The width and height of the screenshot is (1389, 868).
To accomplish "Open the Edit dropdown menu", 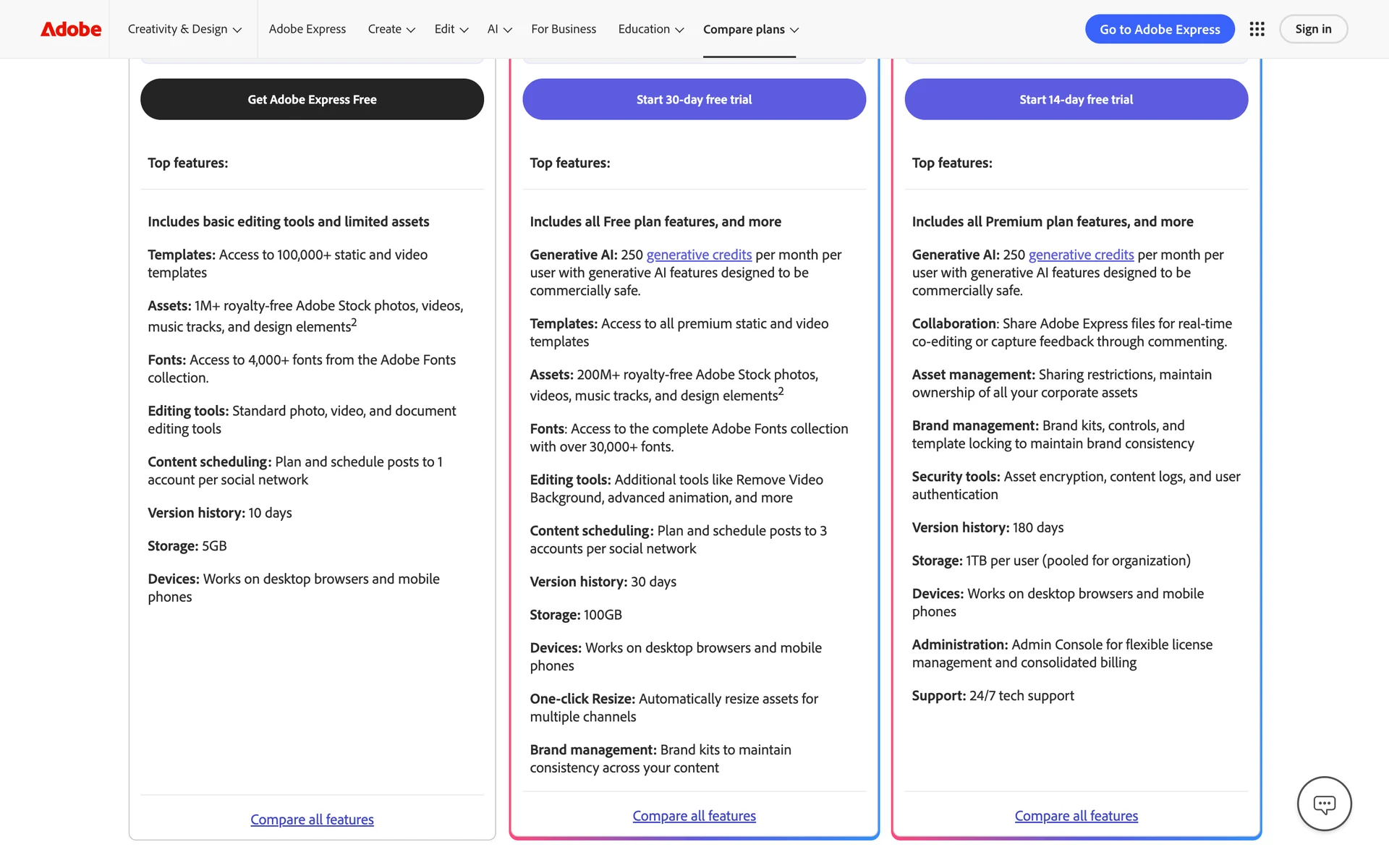I will (451, 29).
